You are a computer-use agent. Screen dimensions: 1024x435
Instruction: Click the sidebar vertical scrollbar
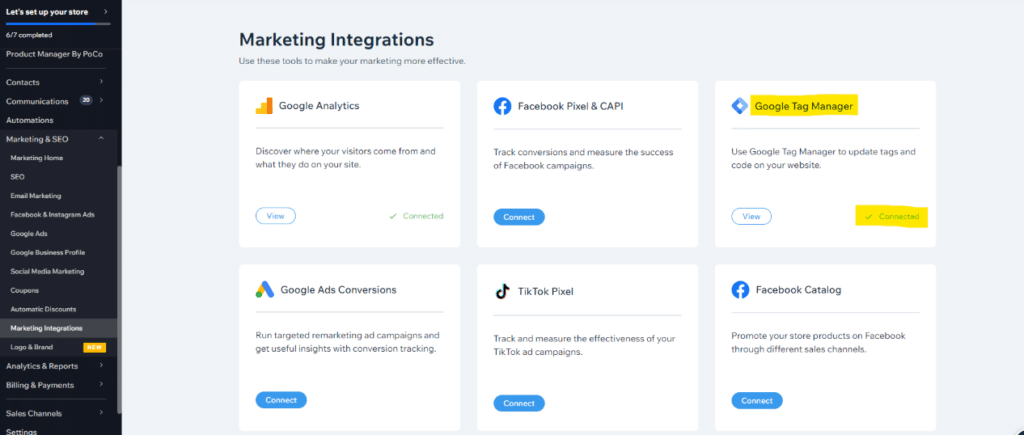pyautogui.click(x=120, y=289)
